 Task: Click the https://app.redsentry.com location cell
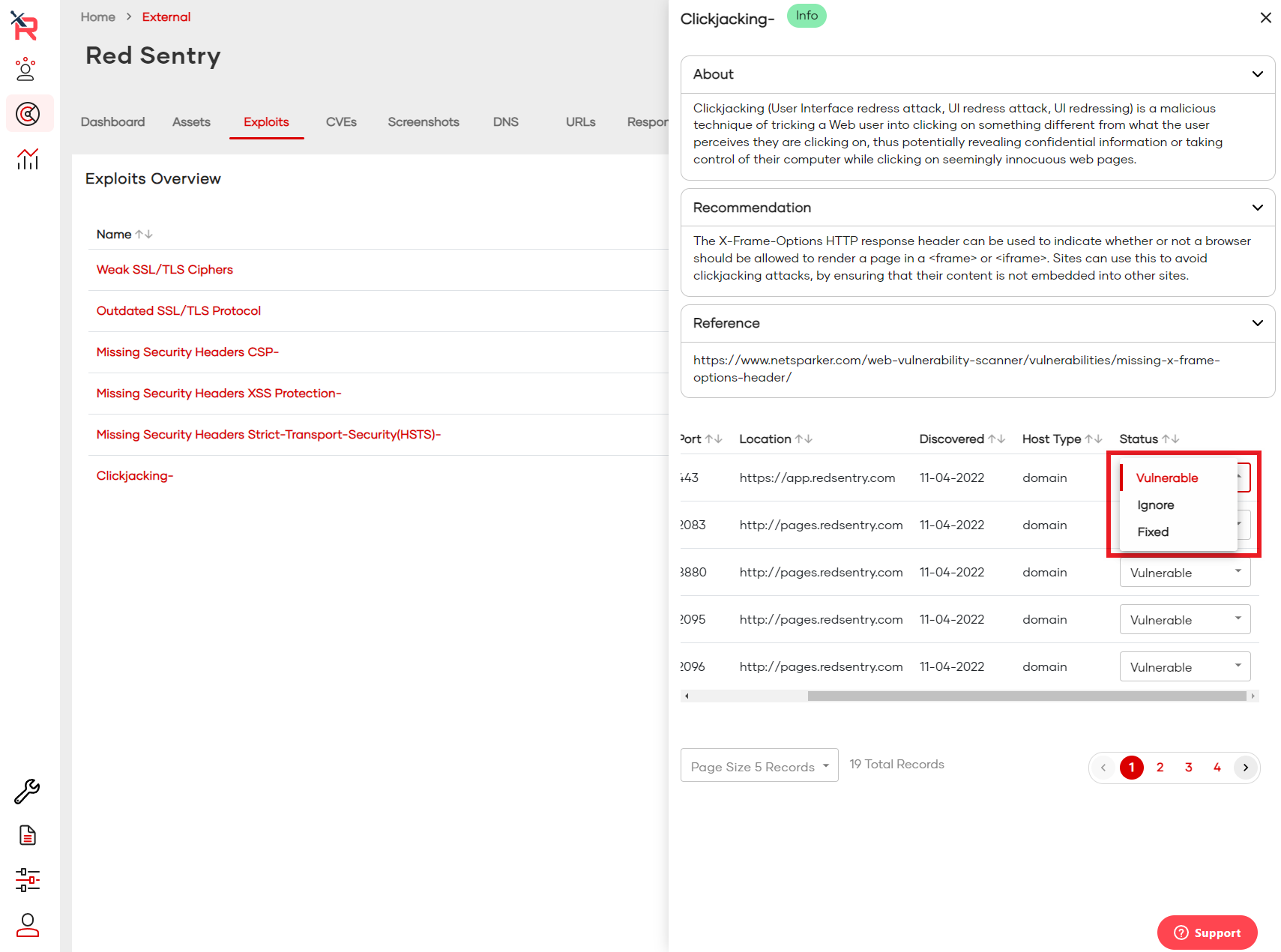pos(817,478)
